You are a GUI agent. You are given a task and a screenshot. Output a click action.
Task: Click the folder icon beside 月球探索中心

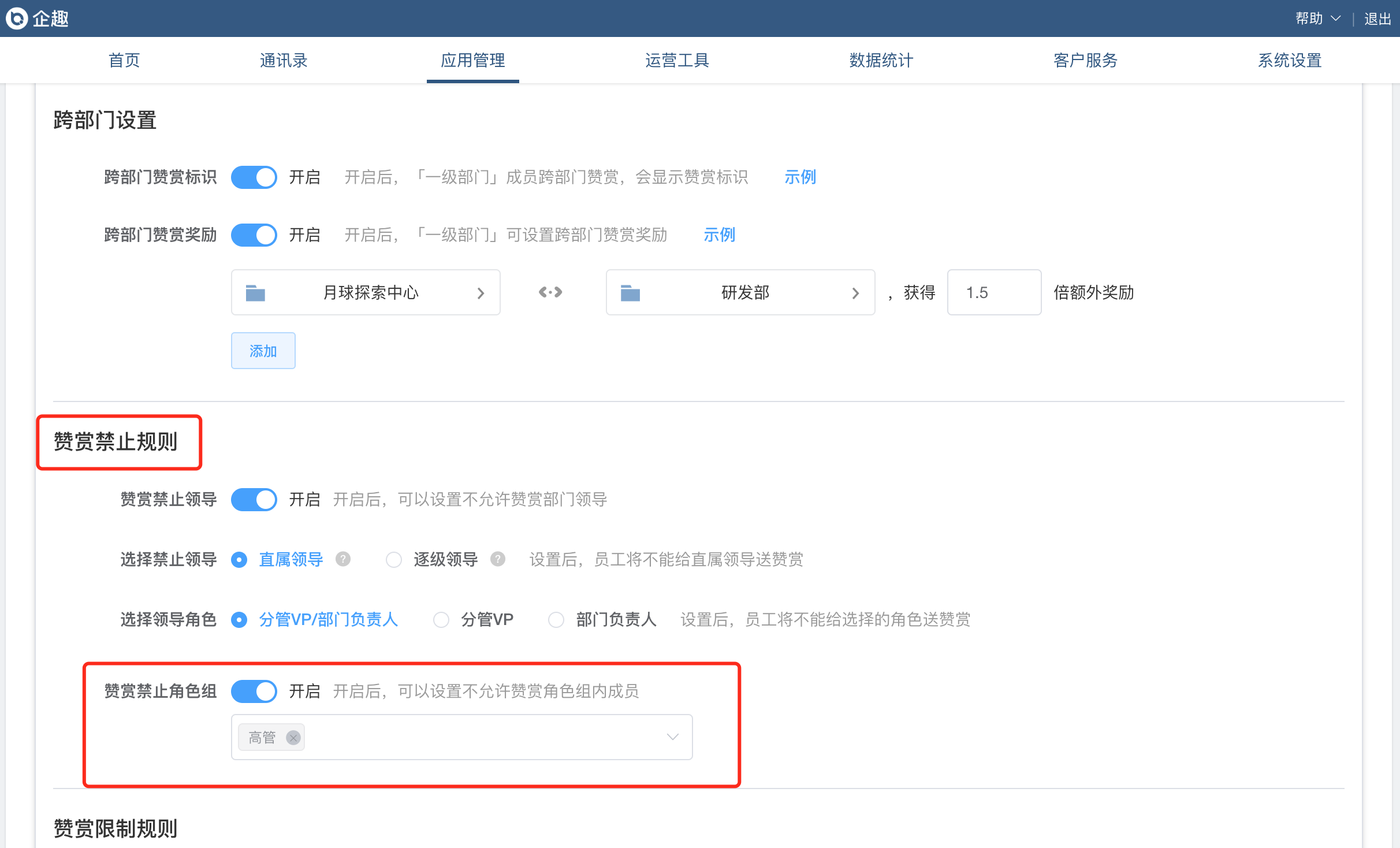pos(255,293)
